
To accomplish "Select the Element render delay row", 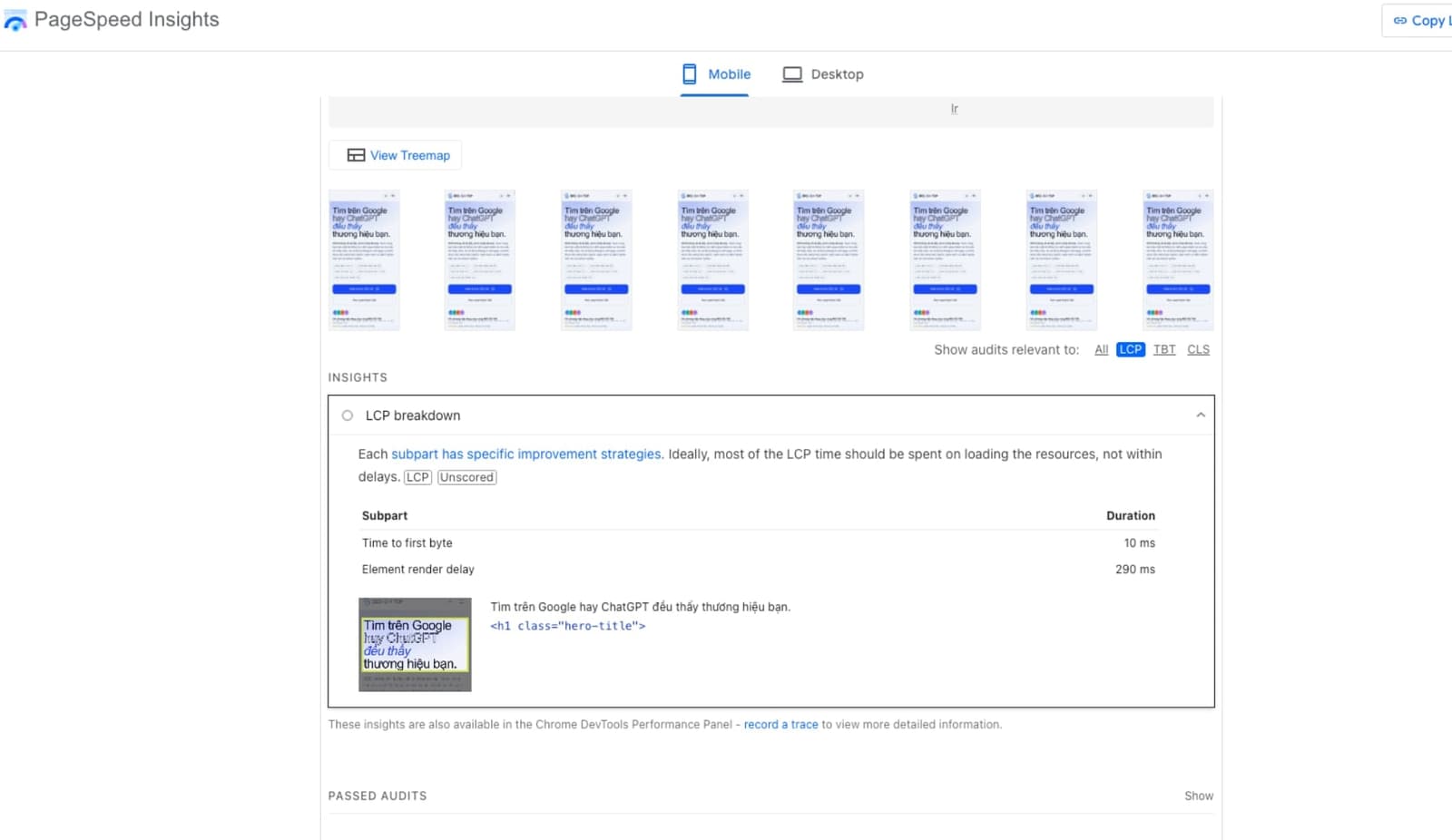I will (759, 569).
